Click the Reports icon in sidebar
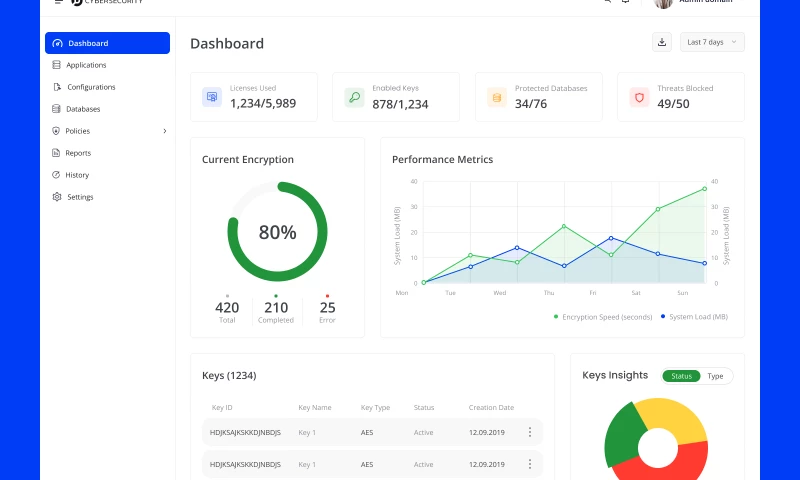Image resolution: width=800 pixels, height=480 pixels. [x=57, y=153]
